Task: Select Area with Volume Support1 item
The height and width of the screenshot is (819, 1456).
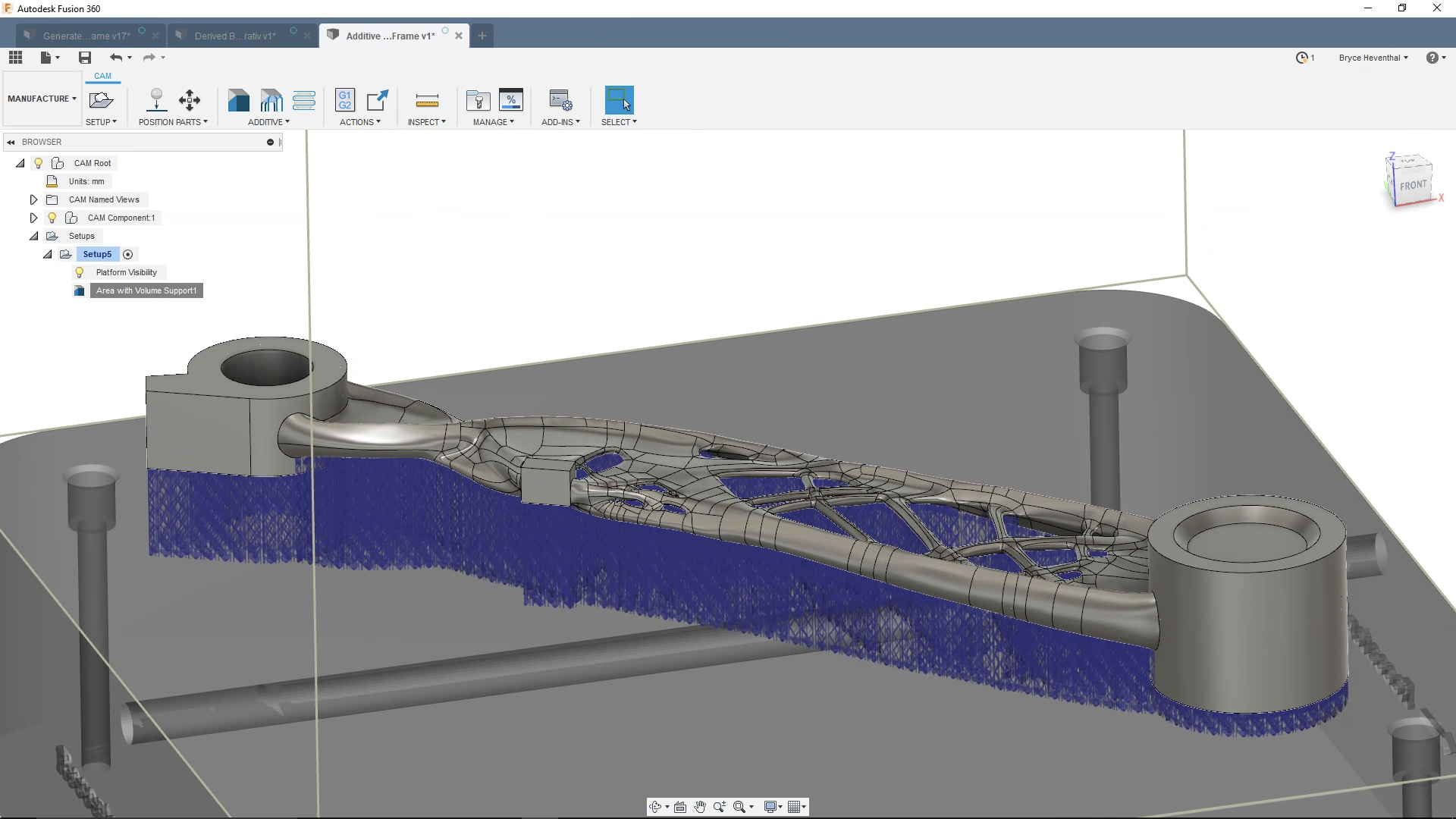Action: click(x=146, y=290)
